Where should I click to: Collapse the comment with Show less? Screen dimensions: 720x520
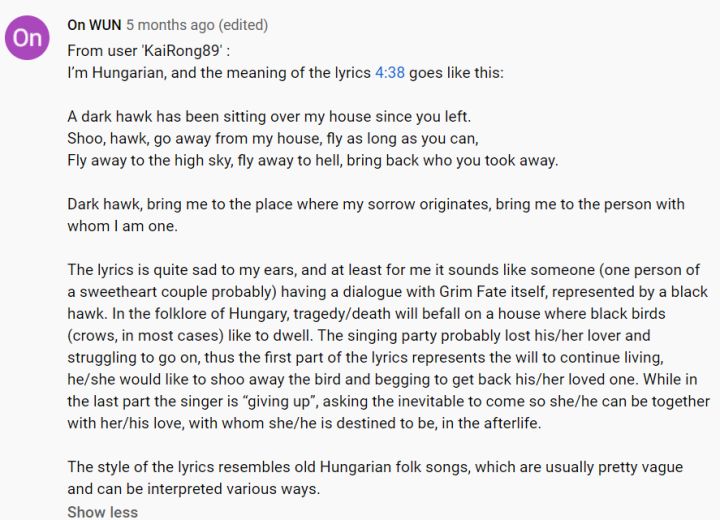pyautogui.click(x=102, y=512)
